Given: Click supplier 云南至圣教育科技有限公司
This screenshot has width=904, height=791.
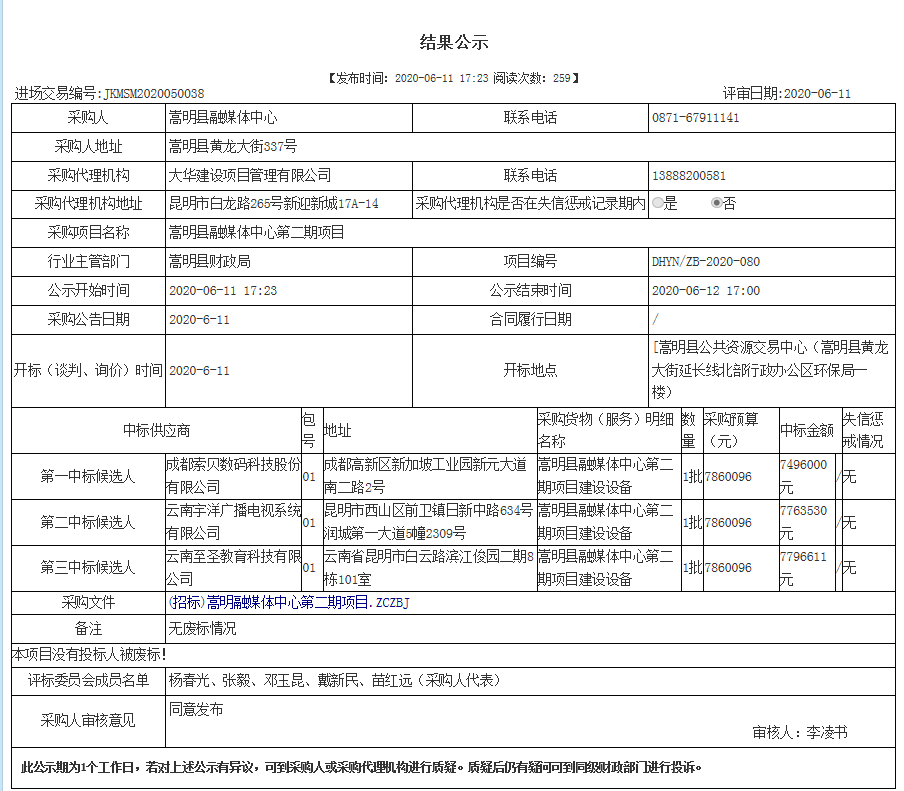Looking at the screenshot, I should point(233,566).
